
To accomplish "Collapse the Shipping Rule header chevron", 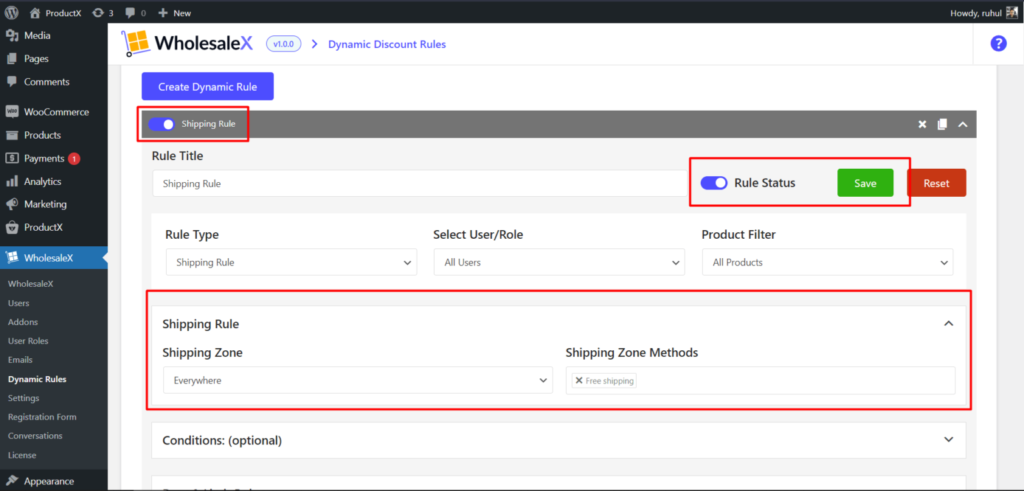I will pos(962,124).
